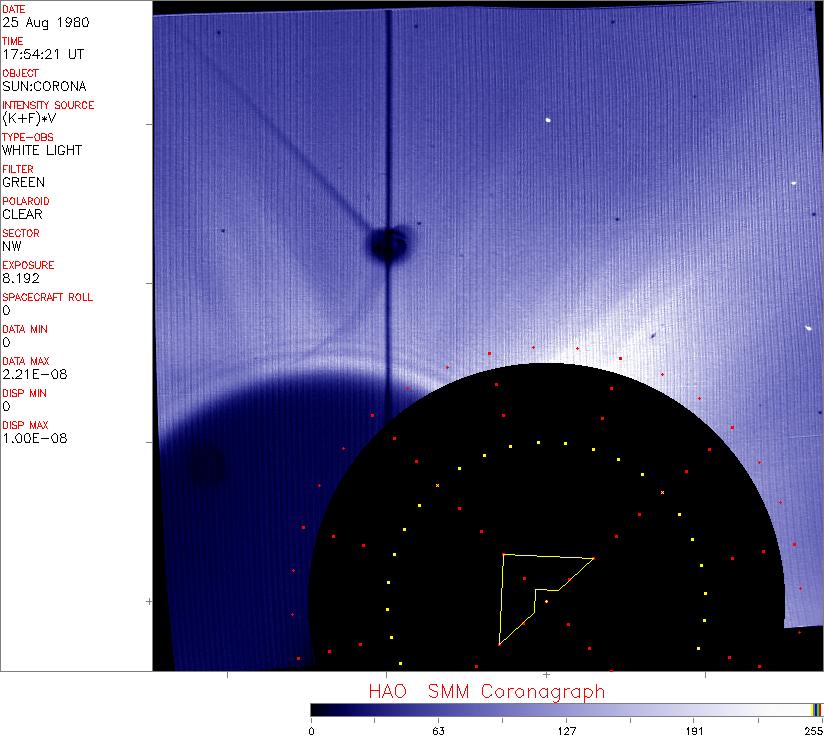This screenshot has width=824, height=736.
Task: Click the polaroid value "CLEAR"
Action: pyautogui.click(x=23, y=214)
